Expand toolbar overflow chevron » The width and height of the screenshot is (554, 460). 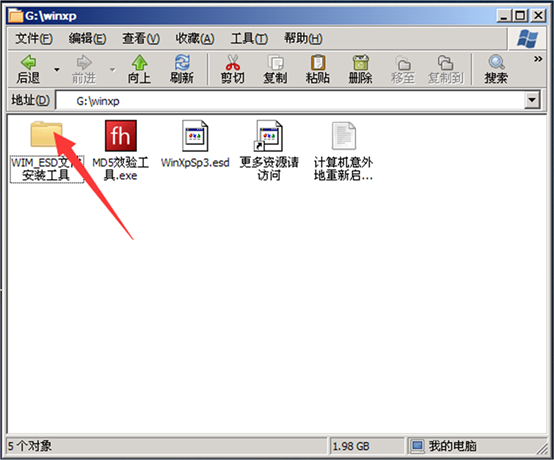[x=538, y=59]
